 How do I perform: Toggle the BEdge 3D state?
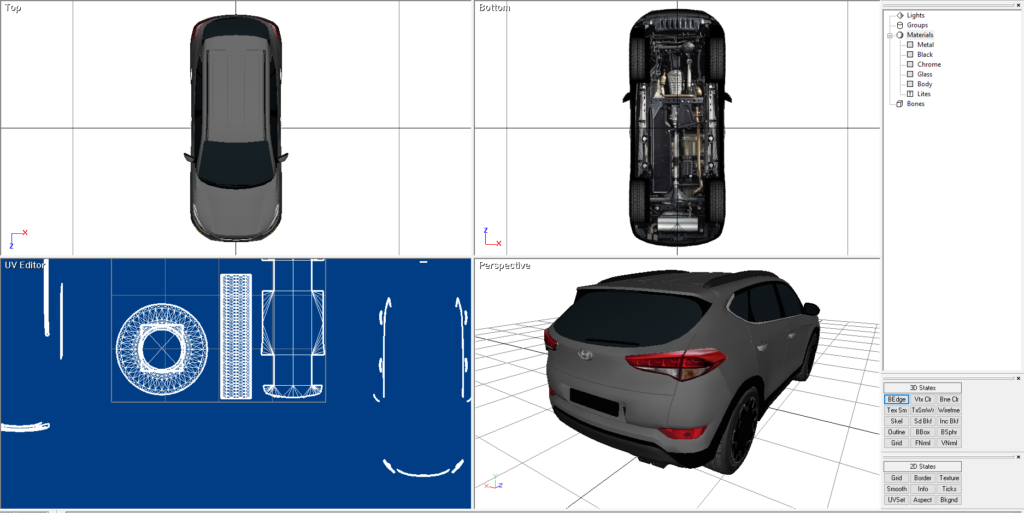pyautogui.click(x=896, y=399)
